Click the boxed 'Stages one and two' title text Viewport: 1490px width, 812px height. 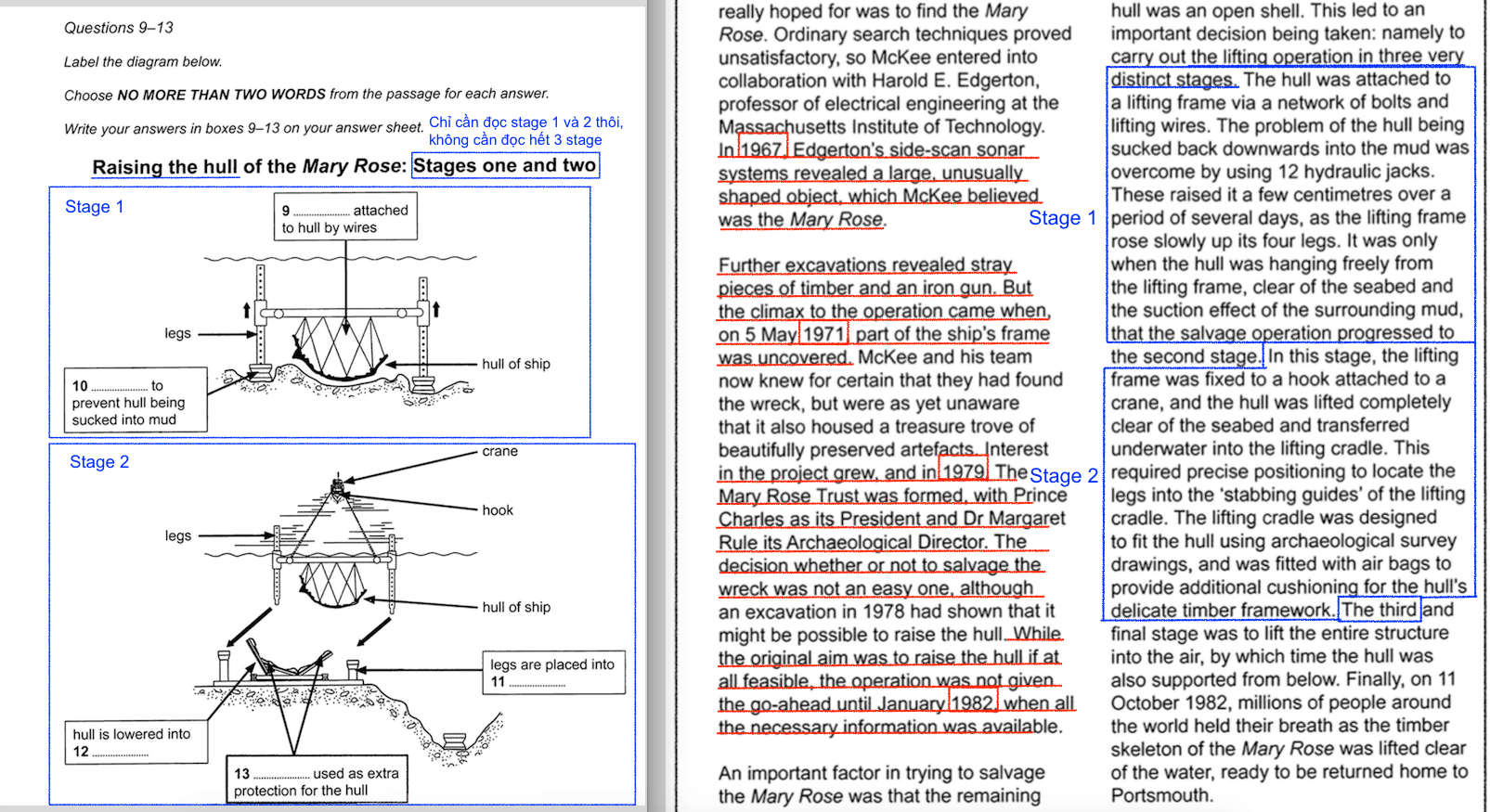[x=505, y=166]
